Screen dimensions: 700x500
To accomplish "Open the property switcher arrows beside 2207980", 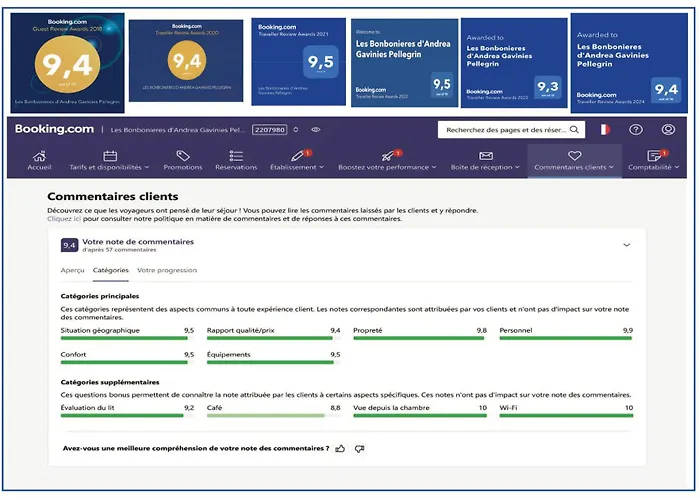I will point(296,129).
